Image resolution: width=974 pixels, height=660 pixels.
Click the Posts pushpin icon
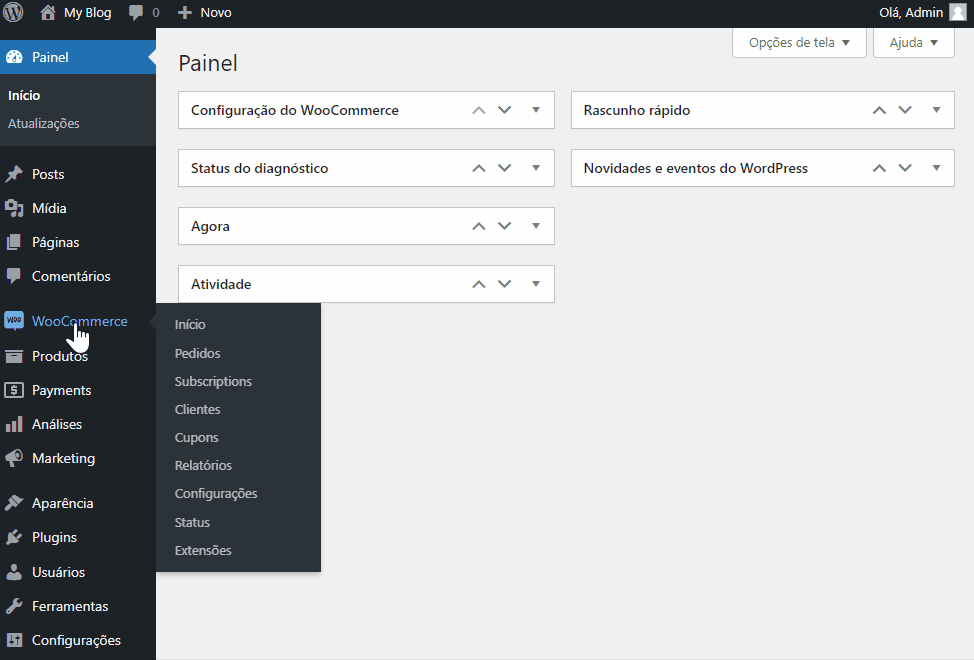14,174
